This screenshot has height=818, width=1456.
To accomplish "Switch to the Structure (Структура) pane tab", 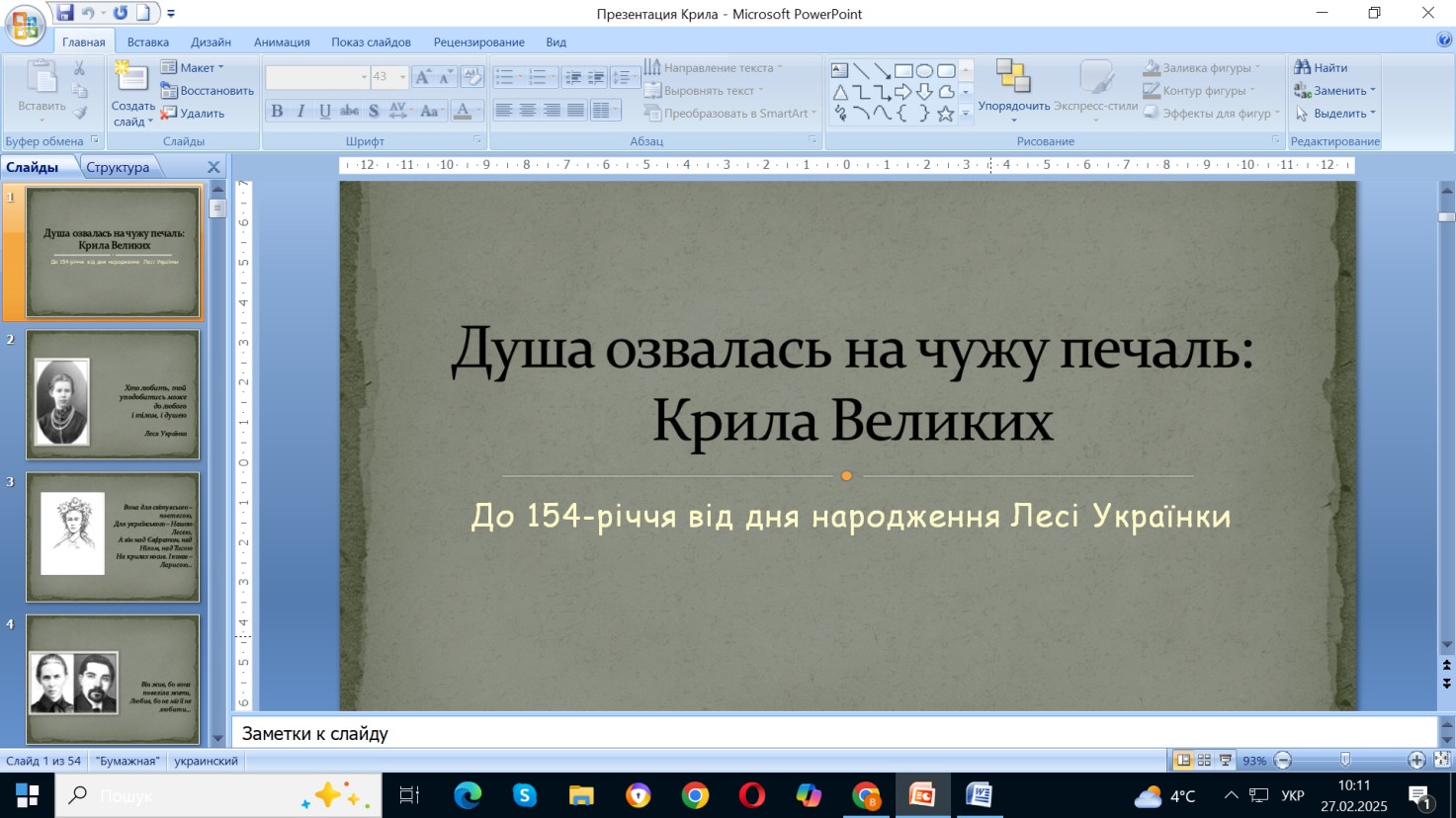I will pos(118,167).
